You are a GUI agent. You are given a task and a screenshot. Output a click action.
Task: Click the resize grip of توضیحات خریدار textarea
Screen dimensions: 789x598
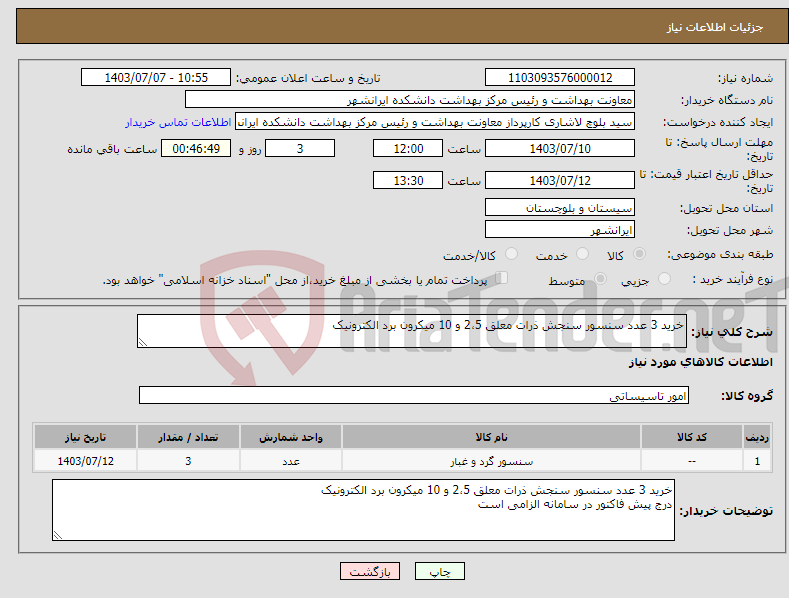[57, 535]
